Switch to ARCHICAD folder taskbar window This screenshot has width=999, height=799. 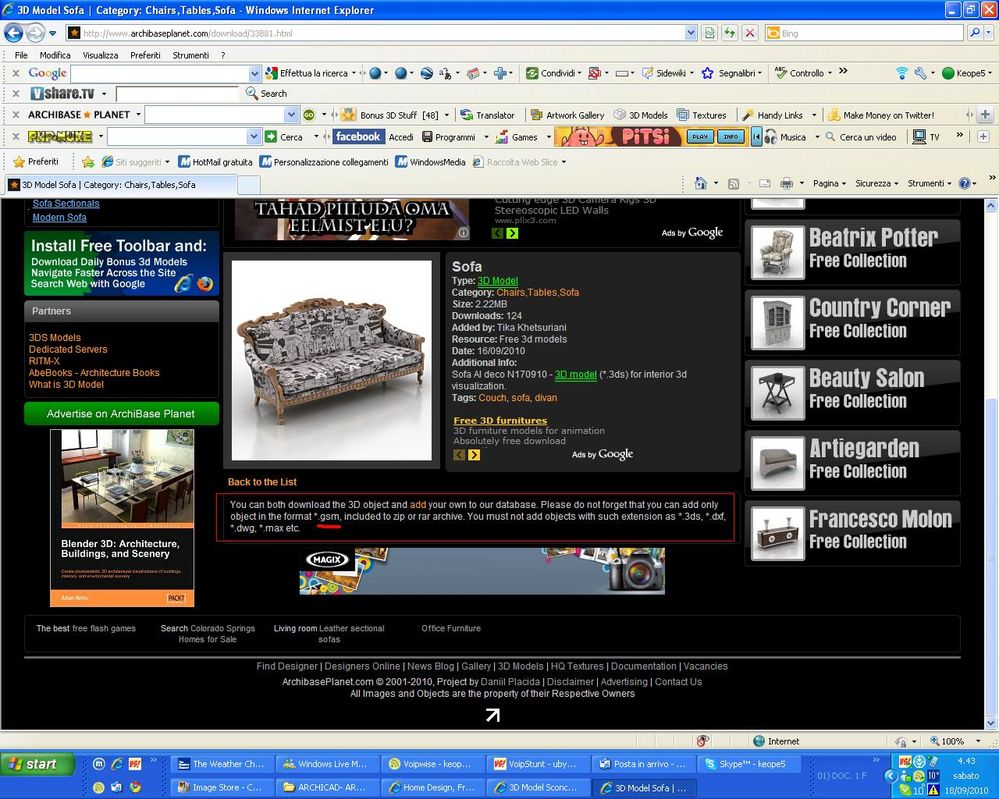point(327,787)
